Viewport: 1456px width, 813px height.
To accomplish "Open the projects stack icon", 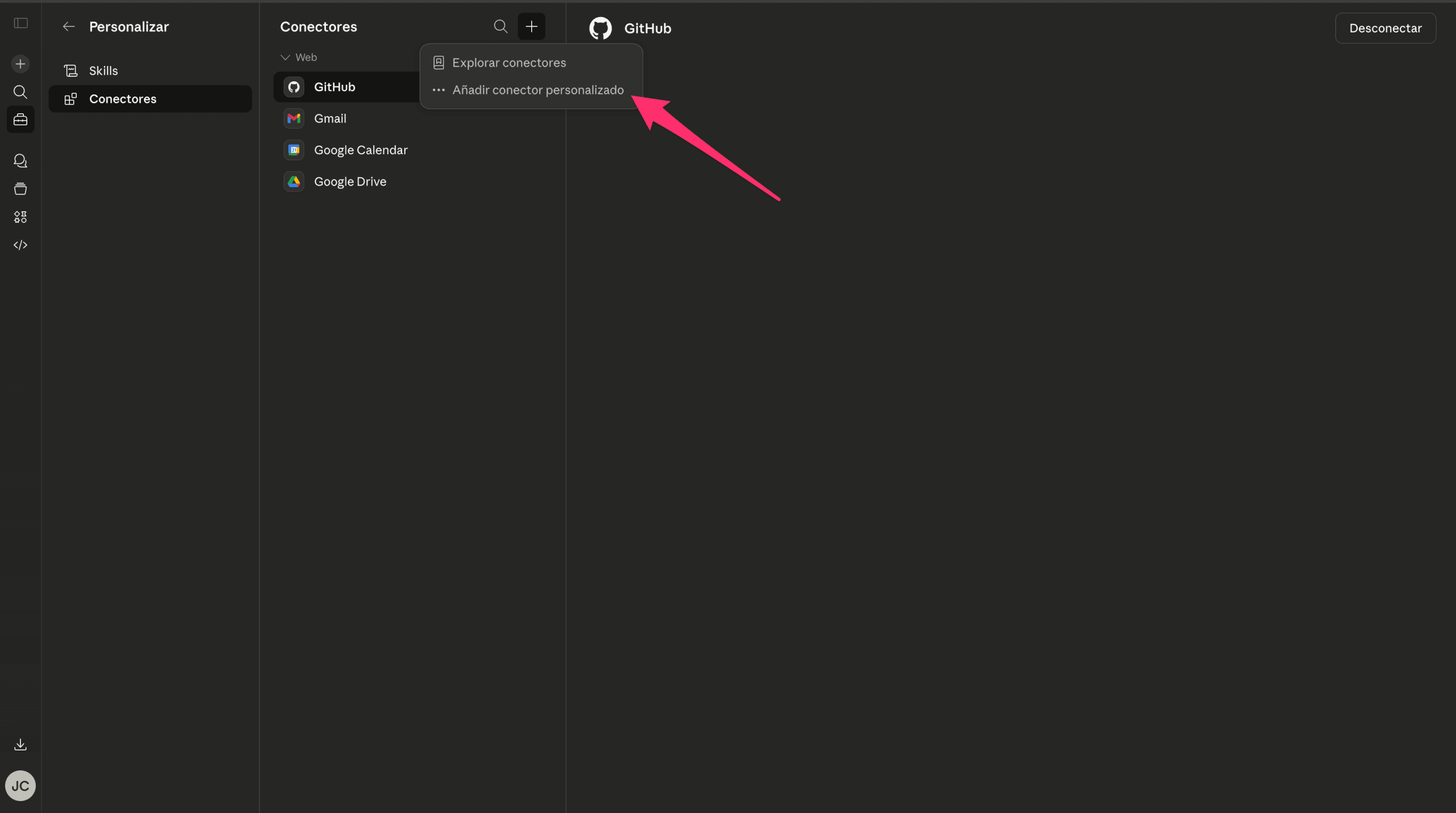I will tap(20, 189).
